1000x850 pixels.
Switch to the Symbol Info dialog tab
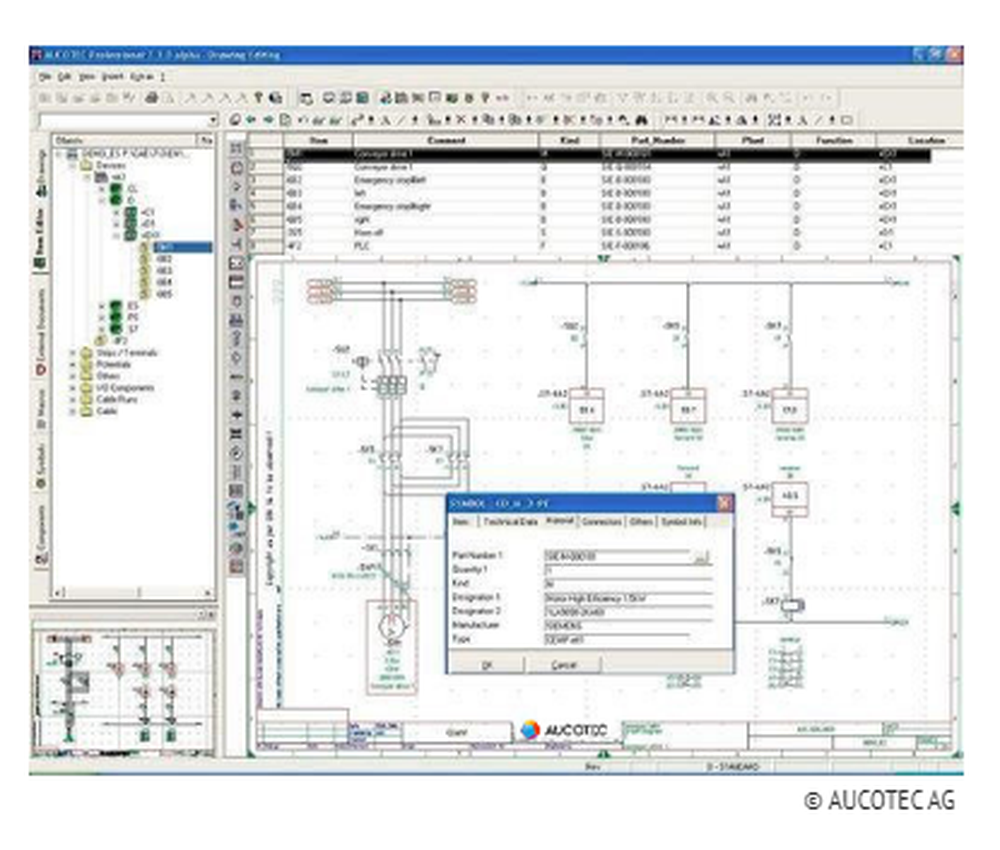point(681,522)
